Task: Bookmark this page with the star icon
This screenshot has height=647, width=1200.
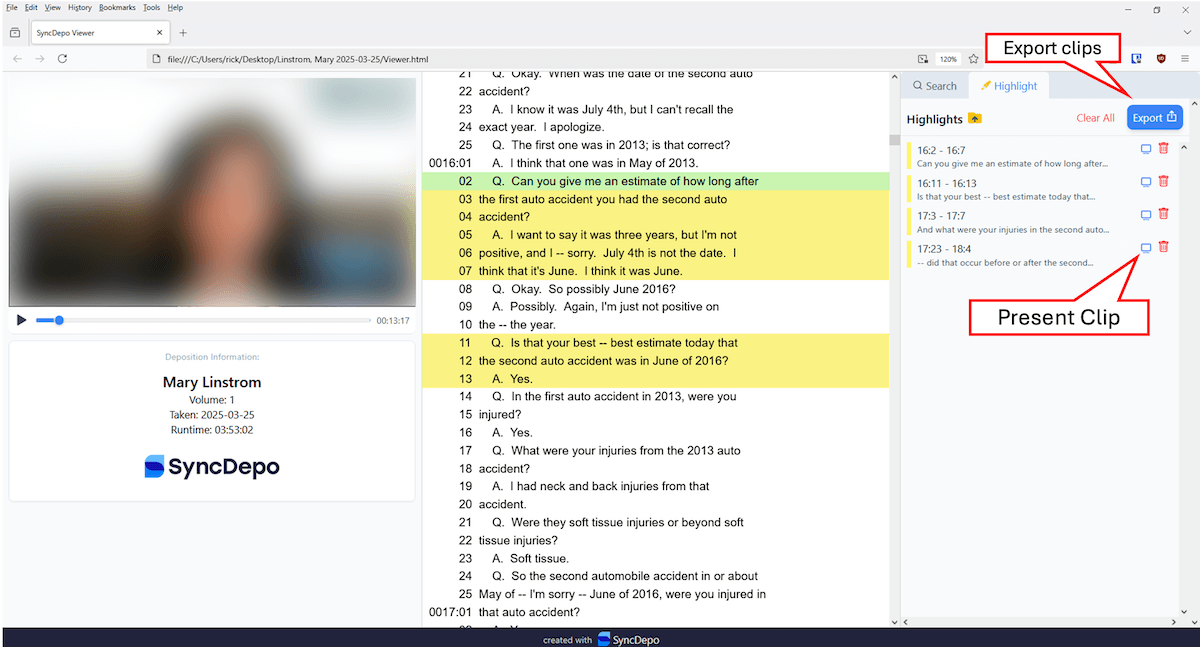Action: 973,59
